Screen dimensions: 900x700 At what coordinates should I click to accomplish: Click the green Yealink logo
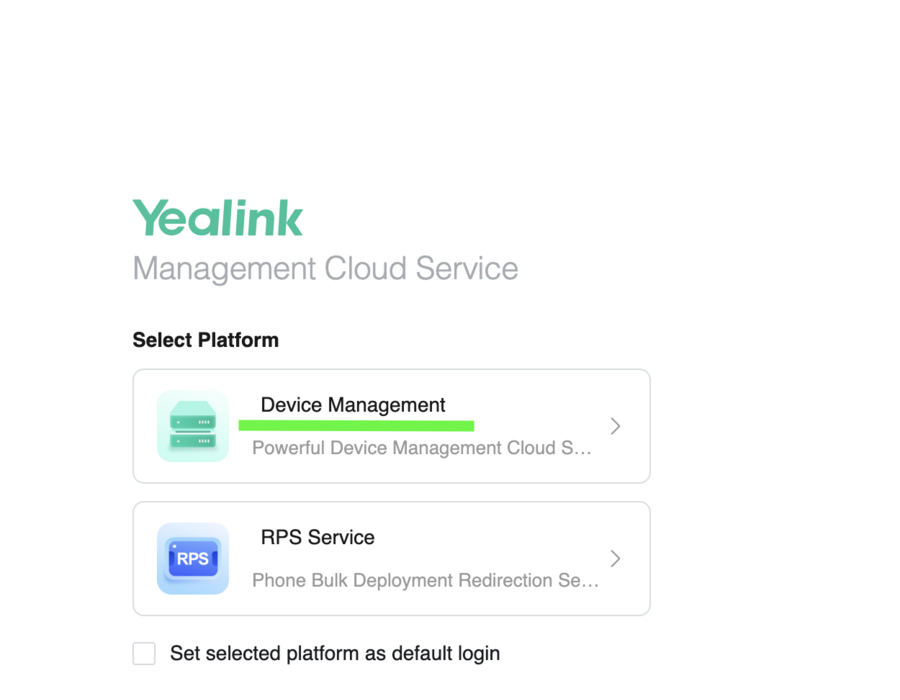[218, 217]
